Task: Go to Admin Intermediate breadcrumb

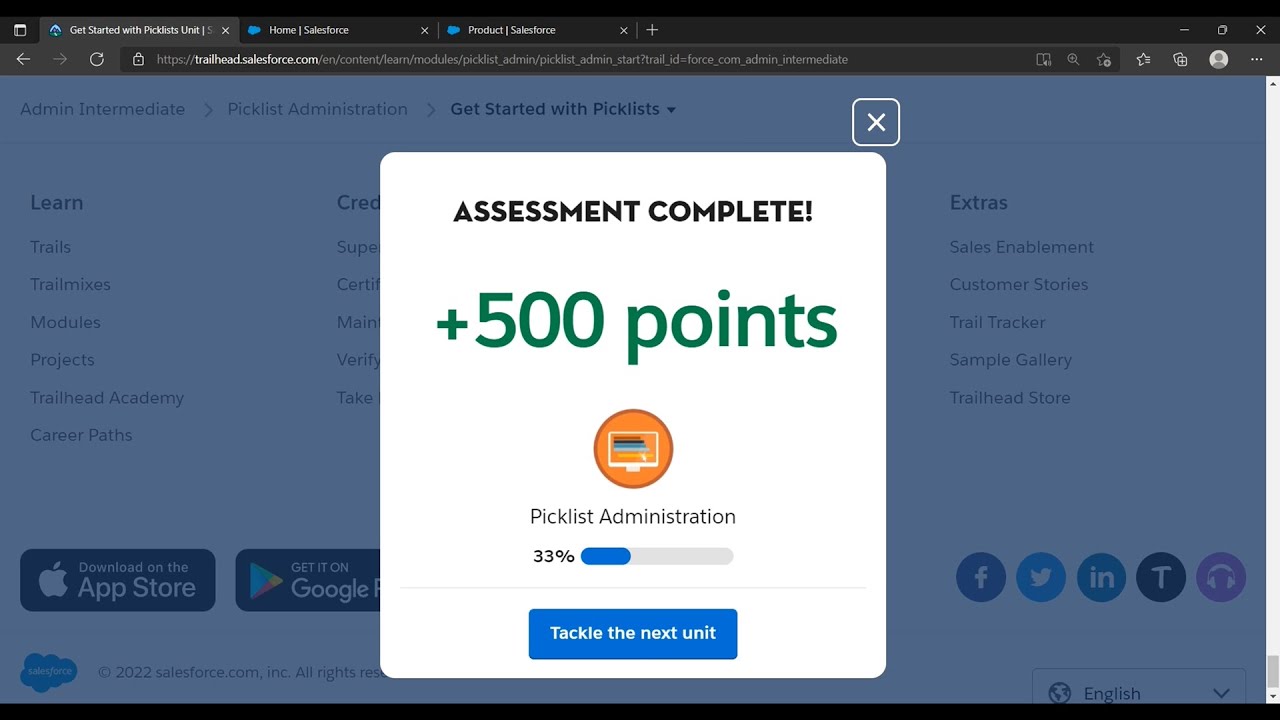Action: pyautogui.click(x=103, y=109)
